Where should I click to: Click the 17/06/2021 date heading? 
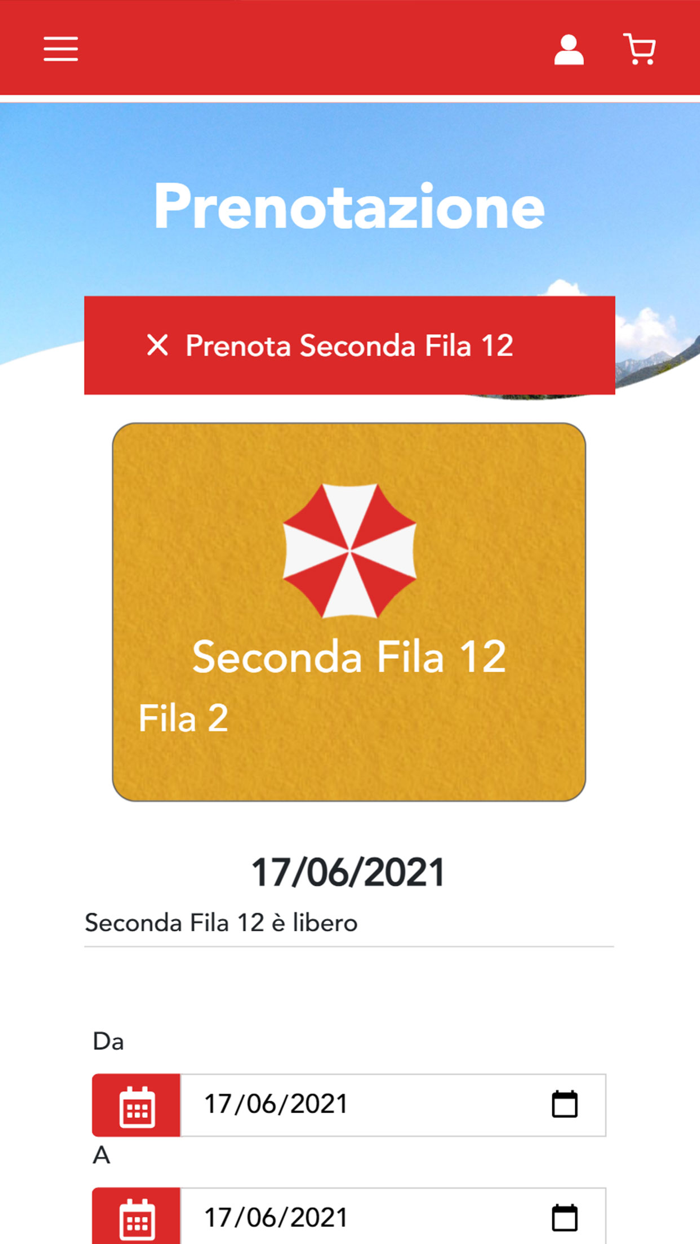click(348, 872)
